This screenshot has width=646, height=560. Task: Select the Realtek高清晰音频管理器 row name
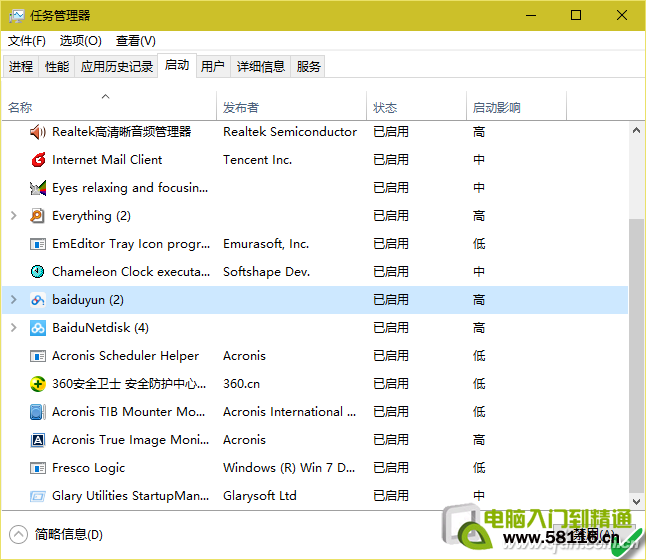122,132
